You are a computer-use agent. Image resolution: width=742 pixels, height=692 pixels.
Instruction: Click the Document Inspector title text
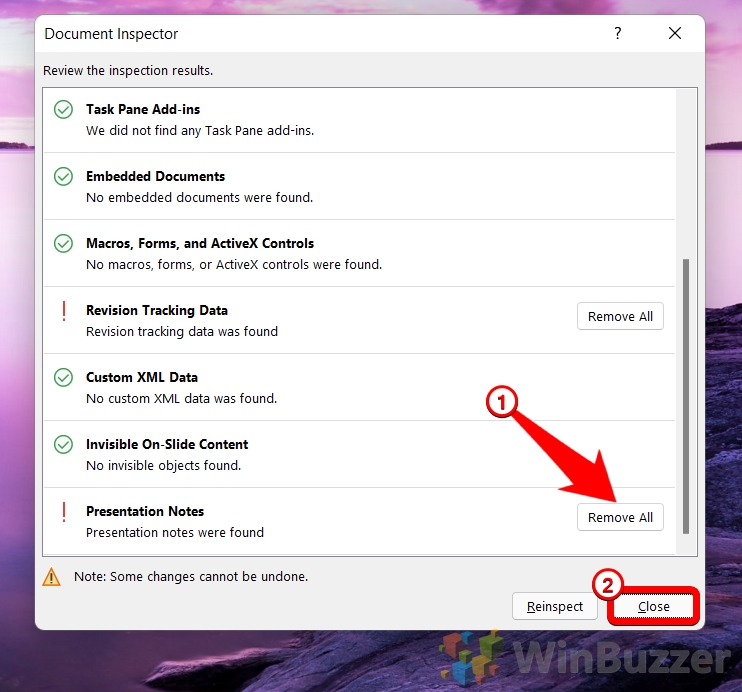tap(111, 34)
